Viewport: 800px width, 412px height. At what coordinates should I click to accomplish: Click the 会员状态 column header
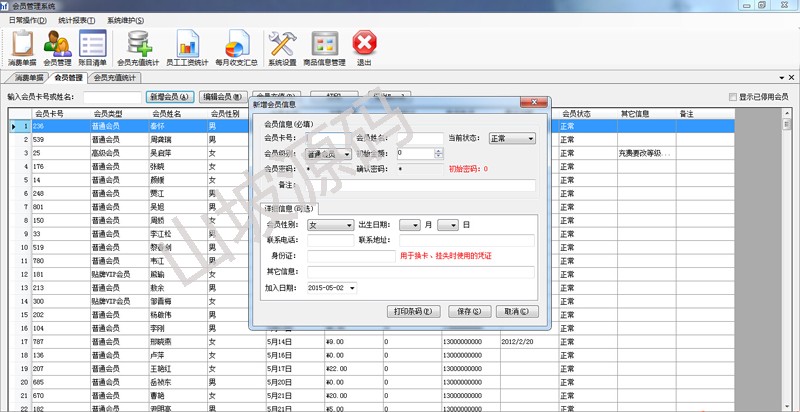588,114
